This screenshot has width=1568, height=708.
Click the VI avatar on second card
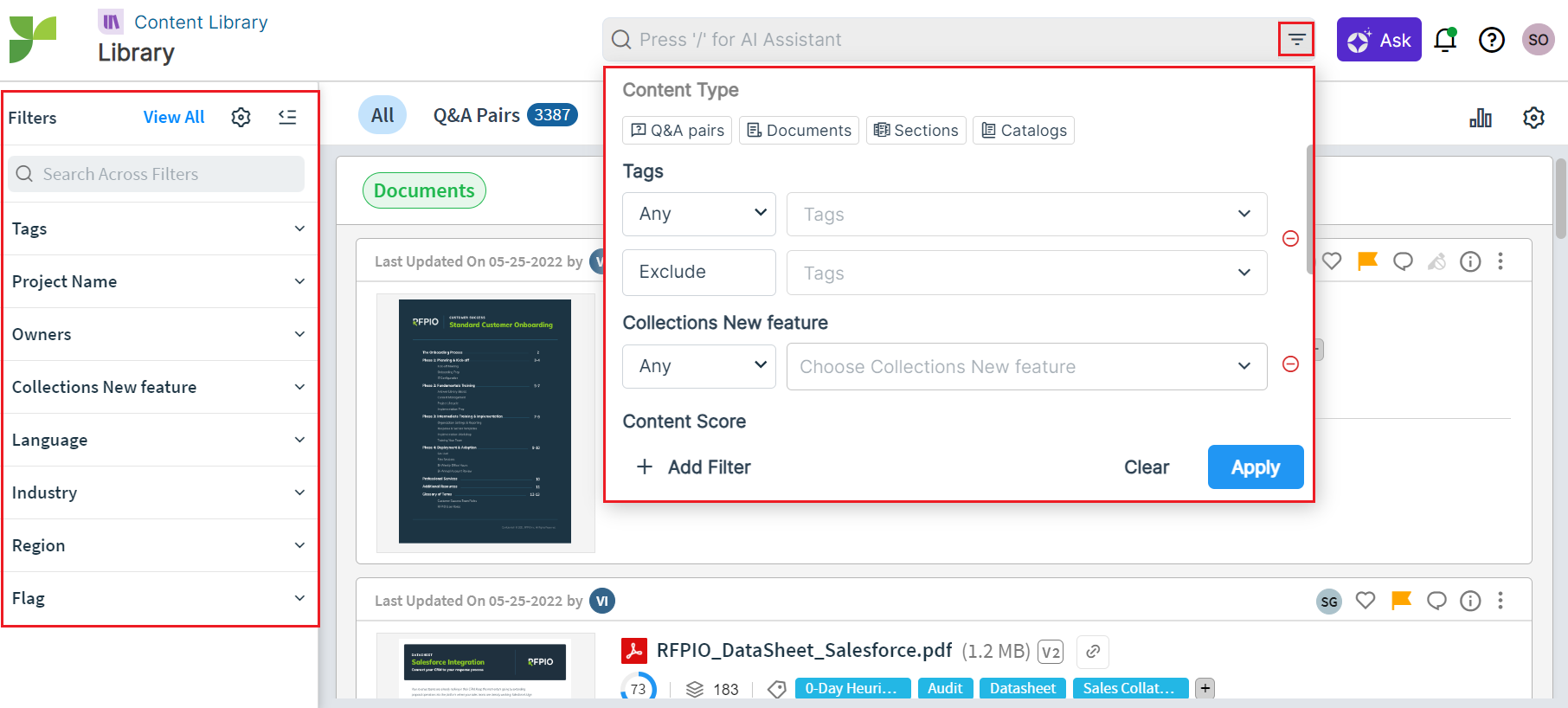tap(602, 601)
